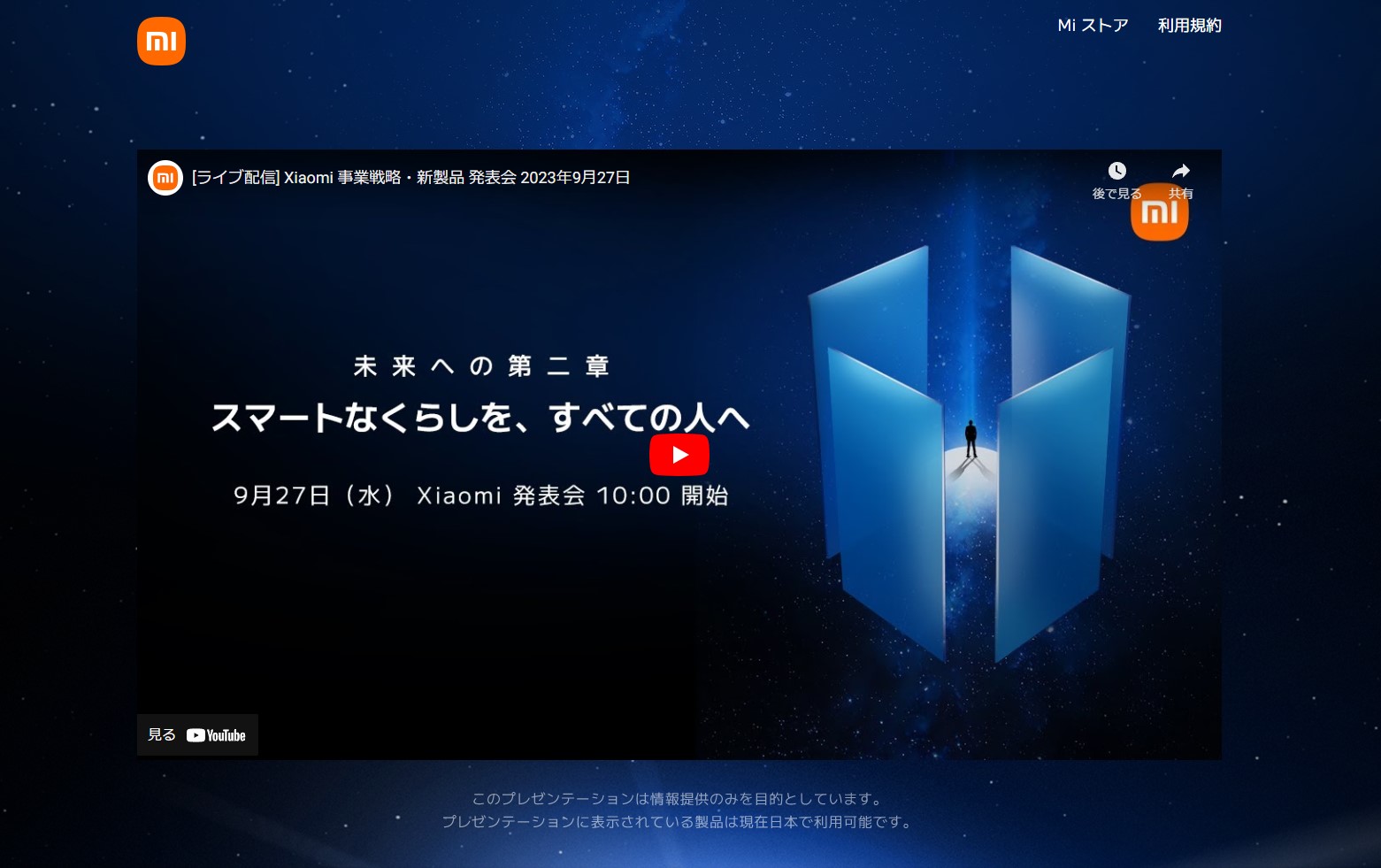Viewport: 1381px width, 868px height.
Task: Open the video title link for Xiaomi 発表会
Action: (x=411, y=178)
